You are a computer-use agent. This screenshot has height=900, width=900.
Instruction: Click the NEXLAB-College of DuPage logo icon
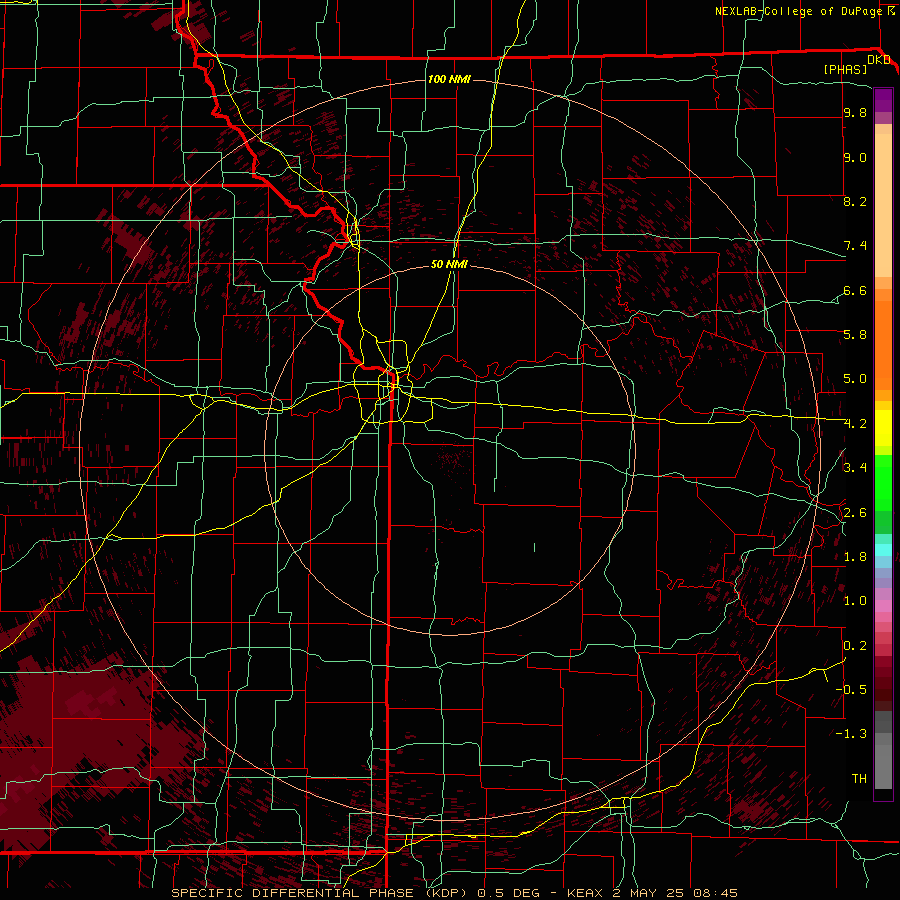[891, 11]
